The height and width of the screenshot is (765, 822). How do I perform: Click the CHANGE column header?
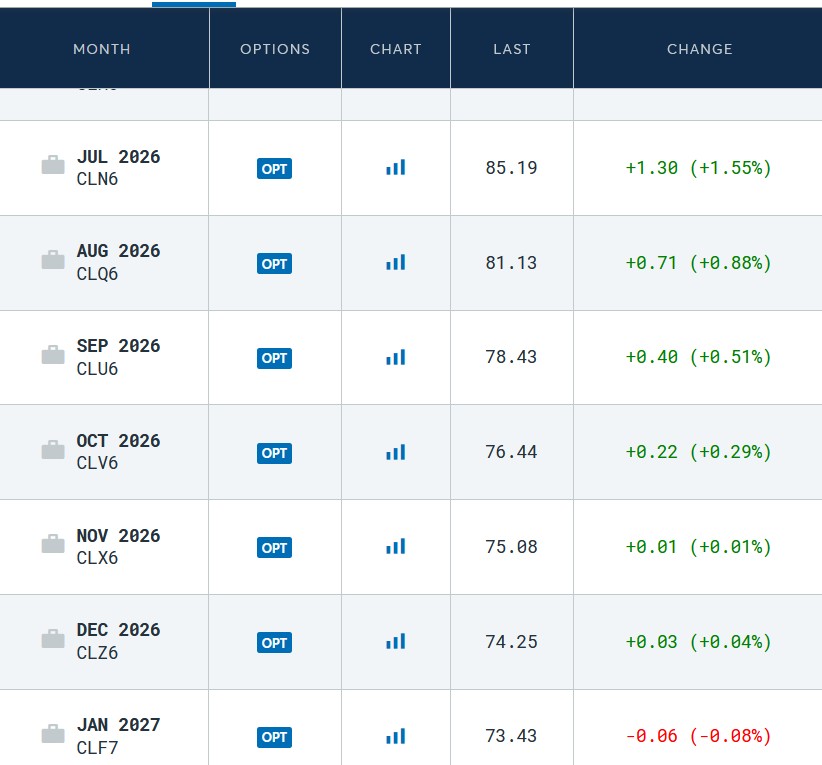(700, 49)
